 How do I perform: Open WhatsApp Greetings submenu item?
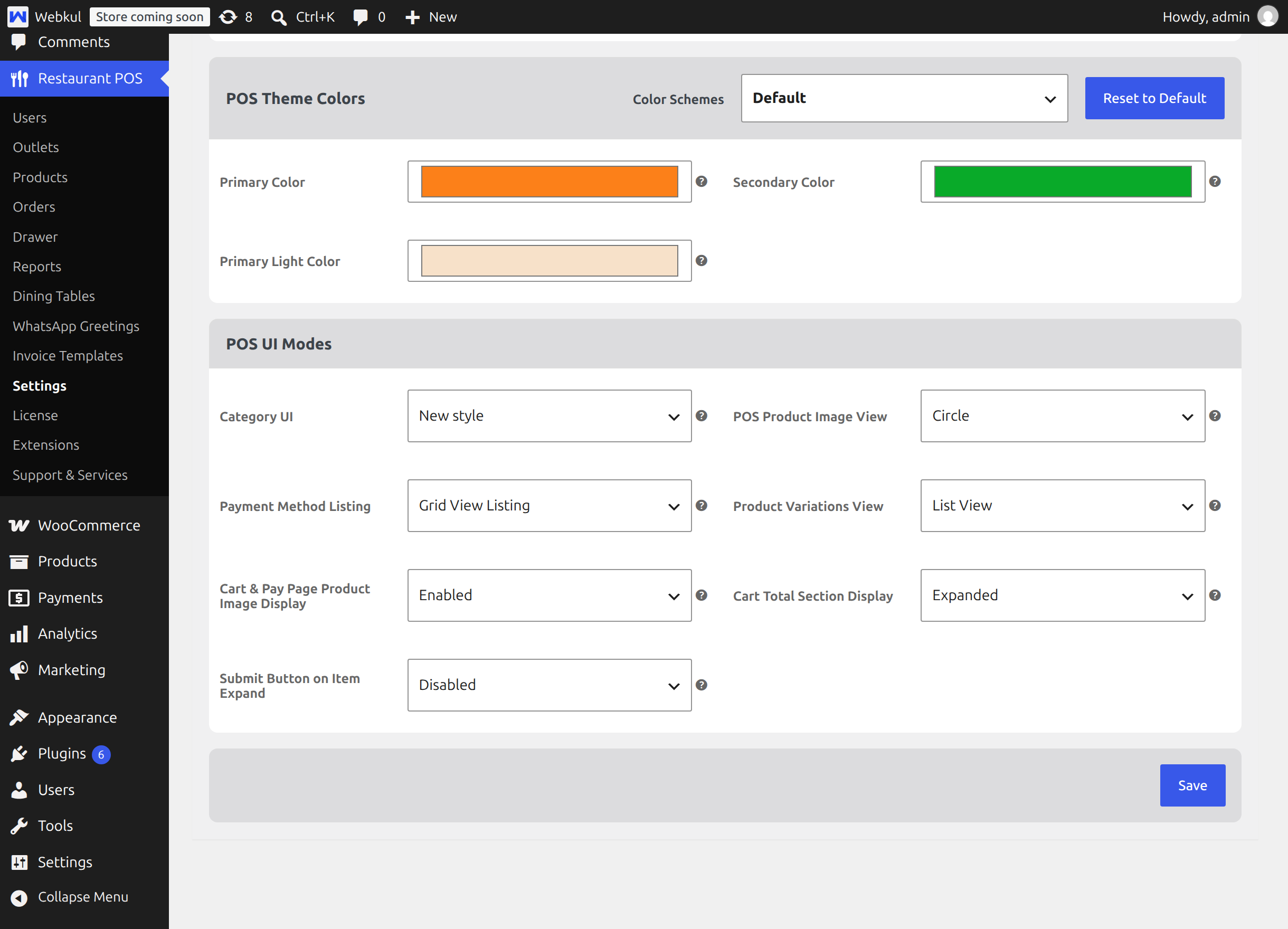coord(75,326)
